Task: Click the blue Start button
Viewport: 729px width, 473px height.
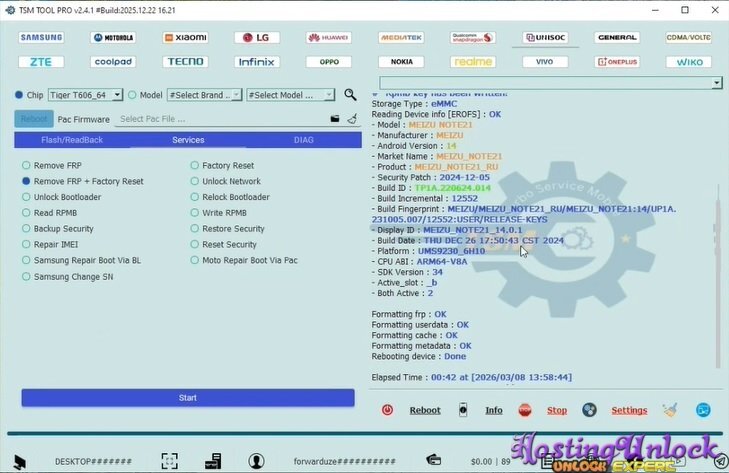Action: click(188, 398)
